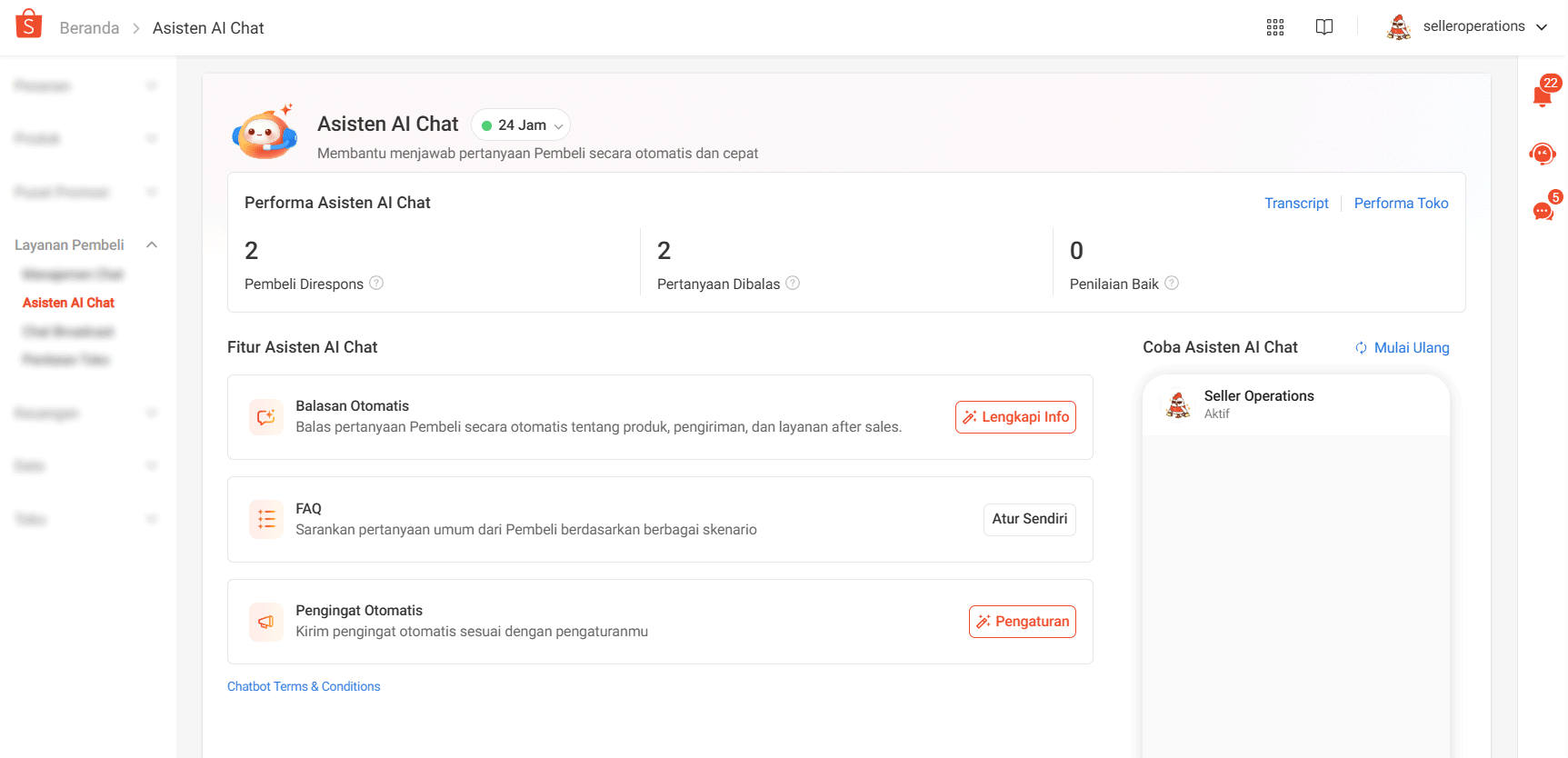Click help icon beside Penilaian Baik

click(x=1172, y=283)
